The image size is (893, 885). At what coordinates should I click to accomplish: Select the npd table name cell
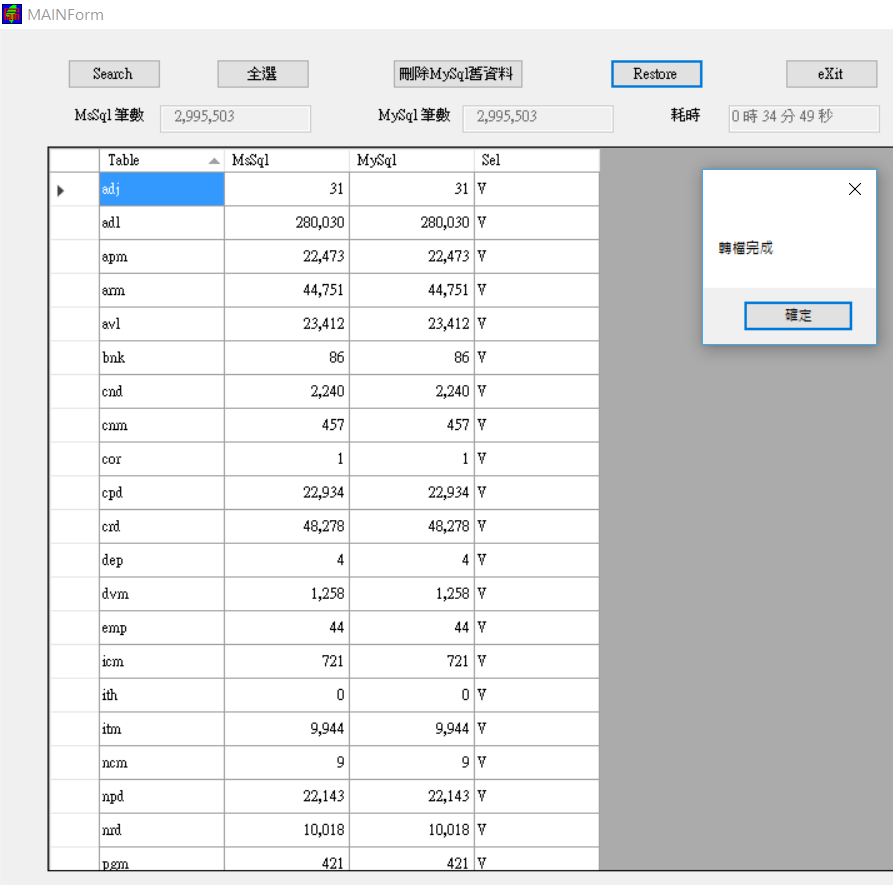pyautogui.click(x=162, y=796)
